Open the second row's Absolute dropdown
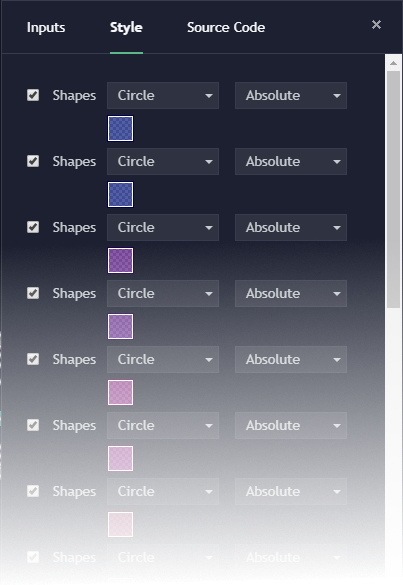 pos(291,162)
